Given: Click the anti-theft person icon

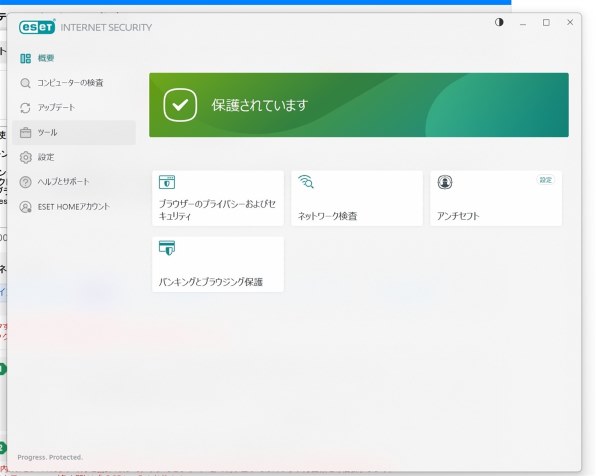Looking at the screenshot, I should pos(445,182).
